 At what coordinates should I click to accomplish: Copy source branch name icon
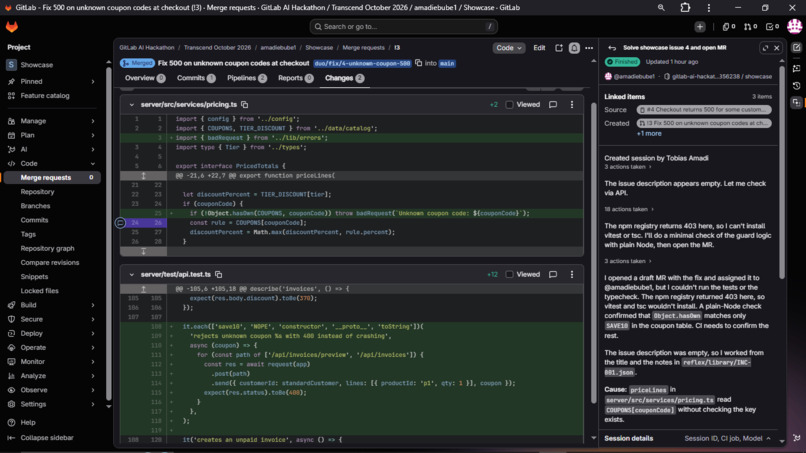(418, 63)
